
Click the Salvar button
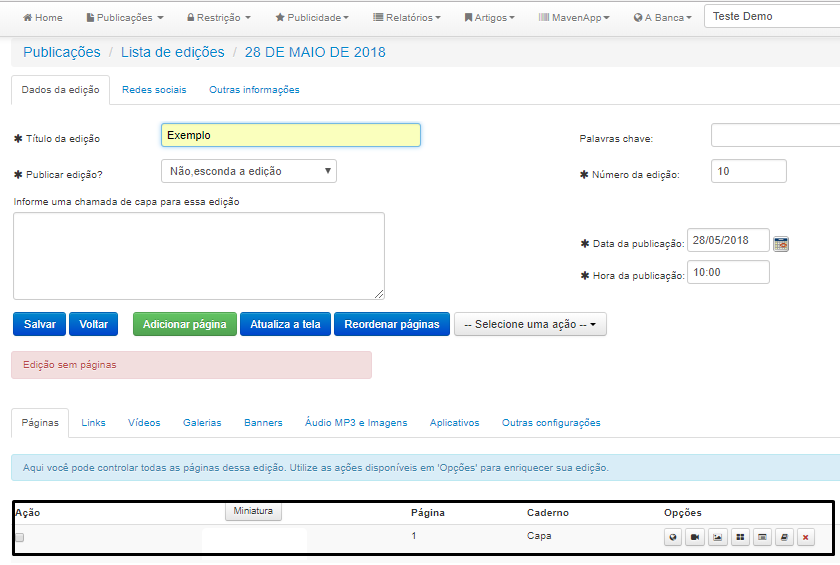[40, 325]
